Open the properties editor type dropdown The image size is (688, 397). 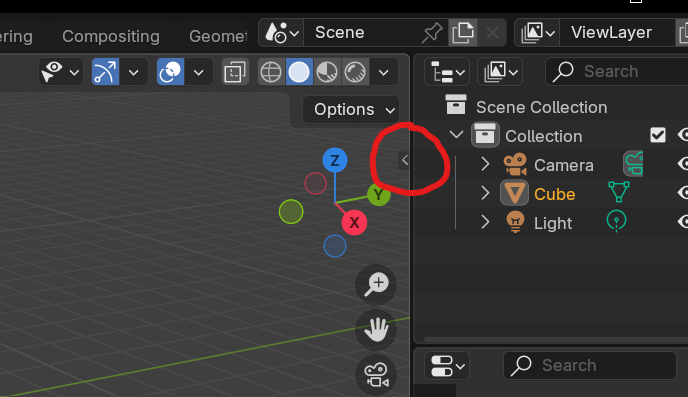coord(447,366)
